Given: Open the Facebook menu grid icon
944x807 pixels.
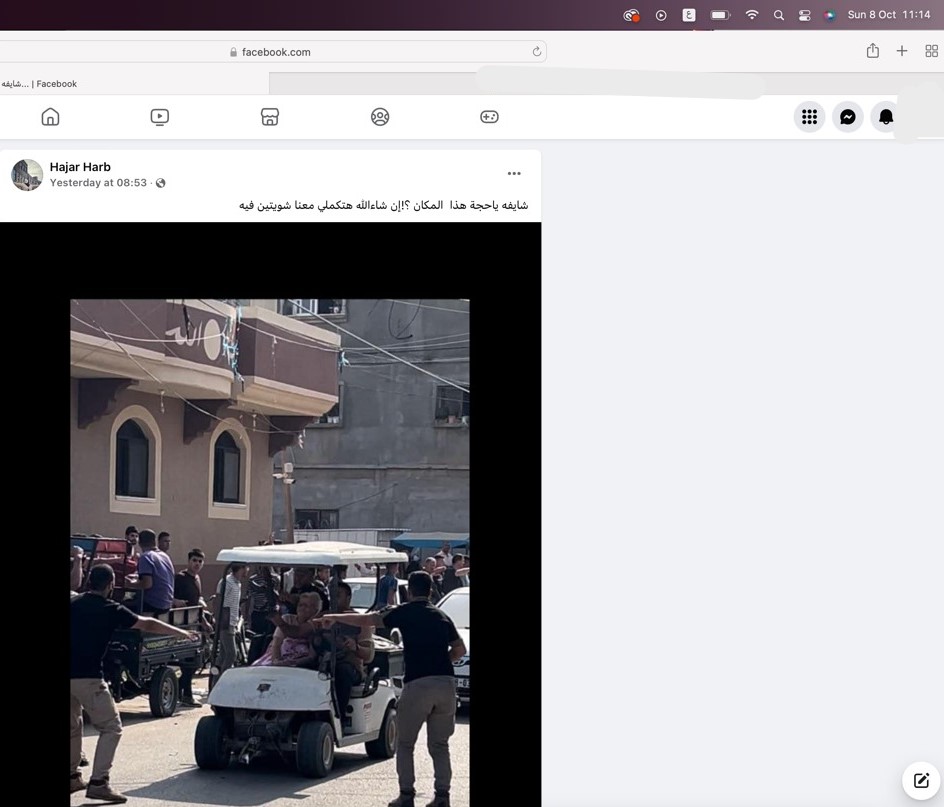Looking at the screenshot, I should [810, 117].
